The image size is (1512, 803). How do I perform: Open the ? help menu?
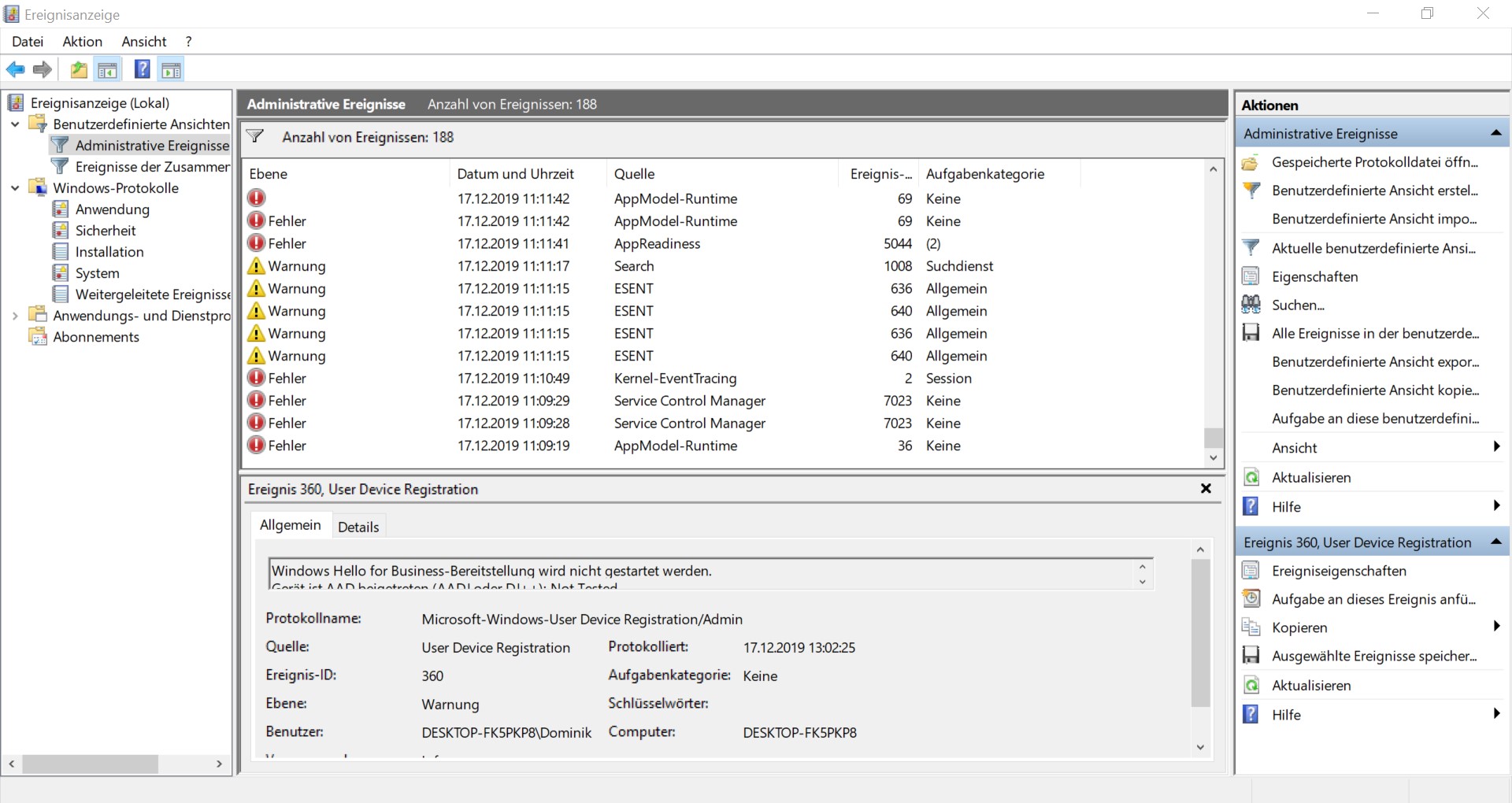coord(188,42)
